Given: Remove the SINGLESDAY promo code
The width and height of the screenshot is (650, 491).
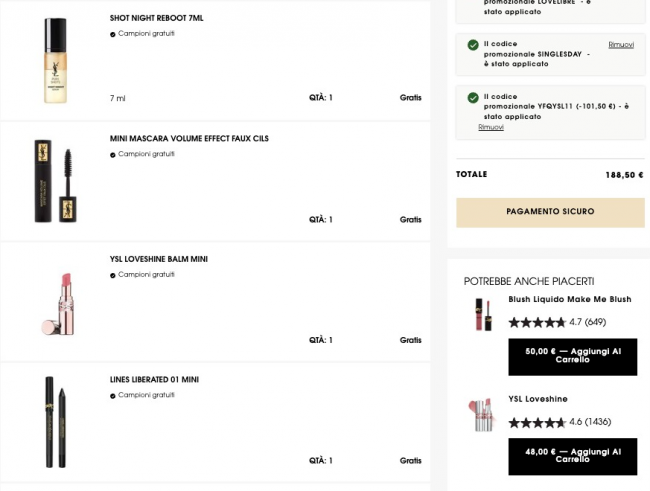Looking at the screenshot, I should pyautogui.click(x=621, y=45).
